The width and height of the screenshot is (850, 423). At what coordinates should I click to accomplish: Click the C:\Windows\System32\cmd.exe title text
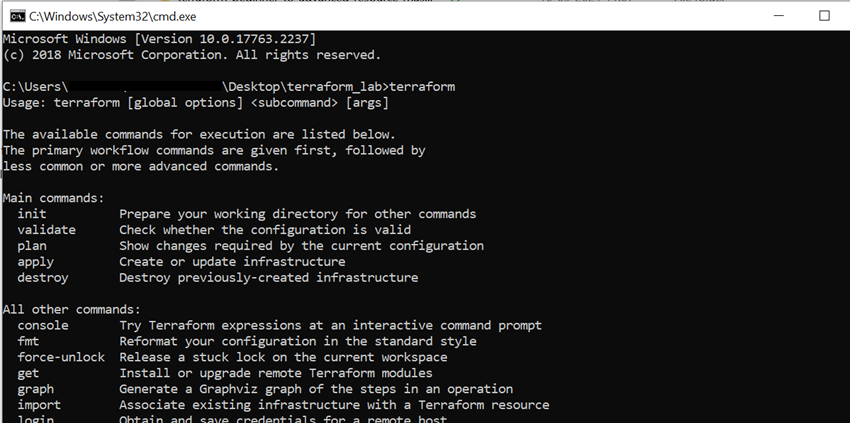click(113, 16)
